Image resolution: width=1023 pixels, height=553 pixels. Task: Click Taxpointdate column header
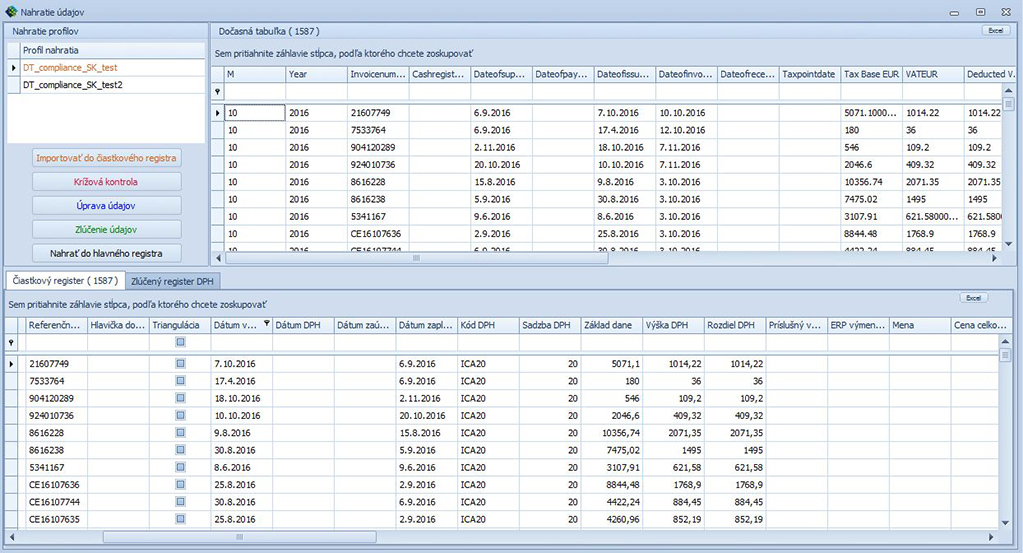809,74
